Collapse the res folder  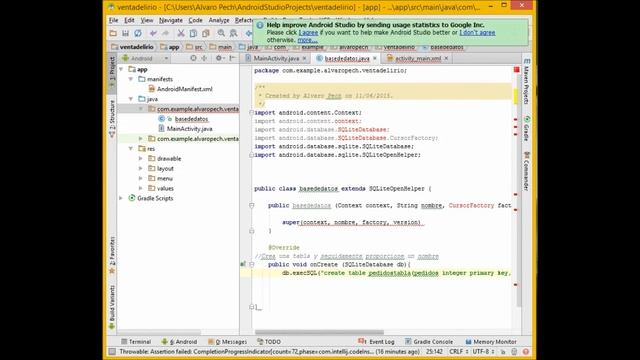point(131,149)
